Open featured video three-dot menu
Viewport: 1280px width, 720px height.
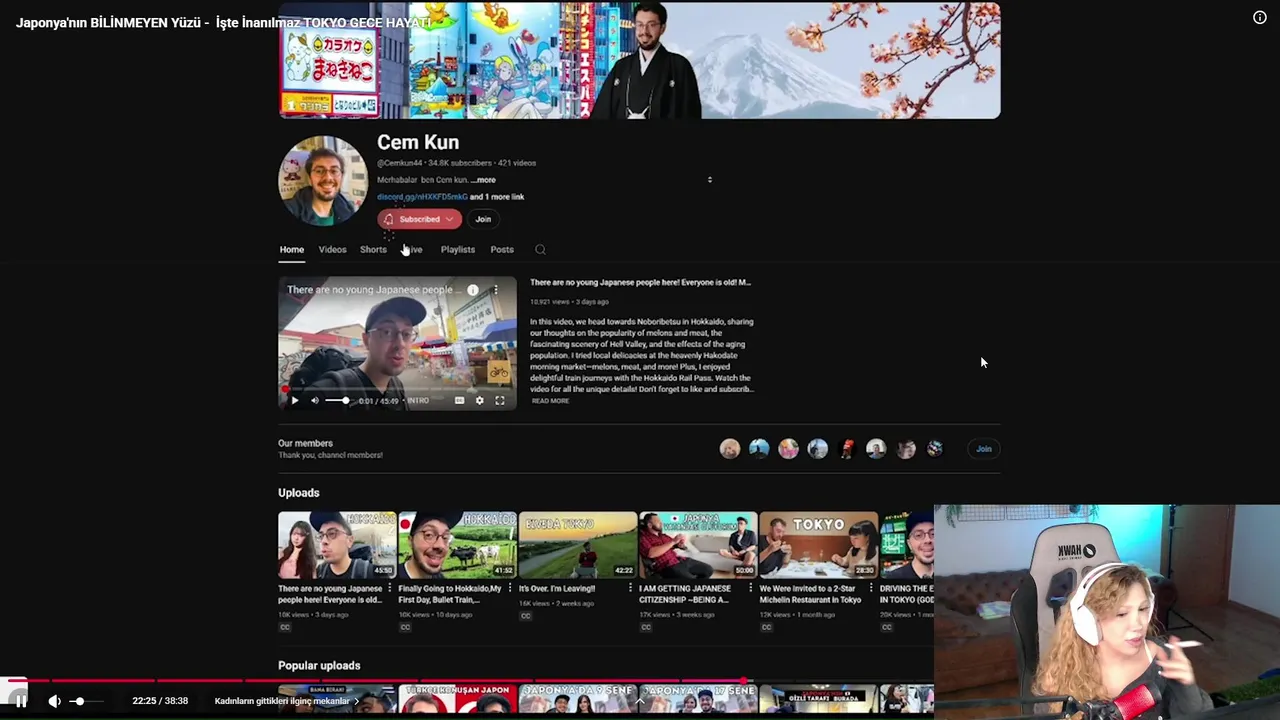point(495,290)
